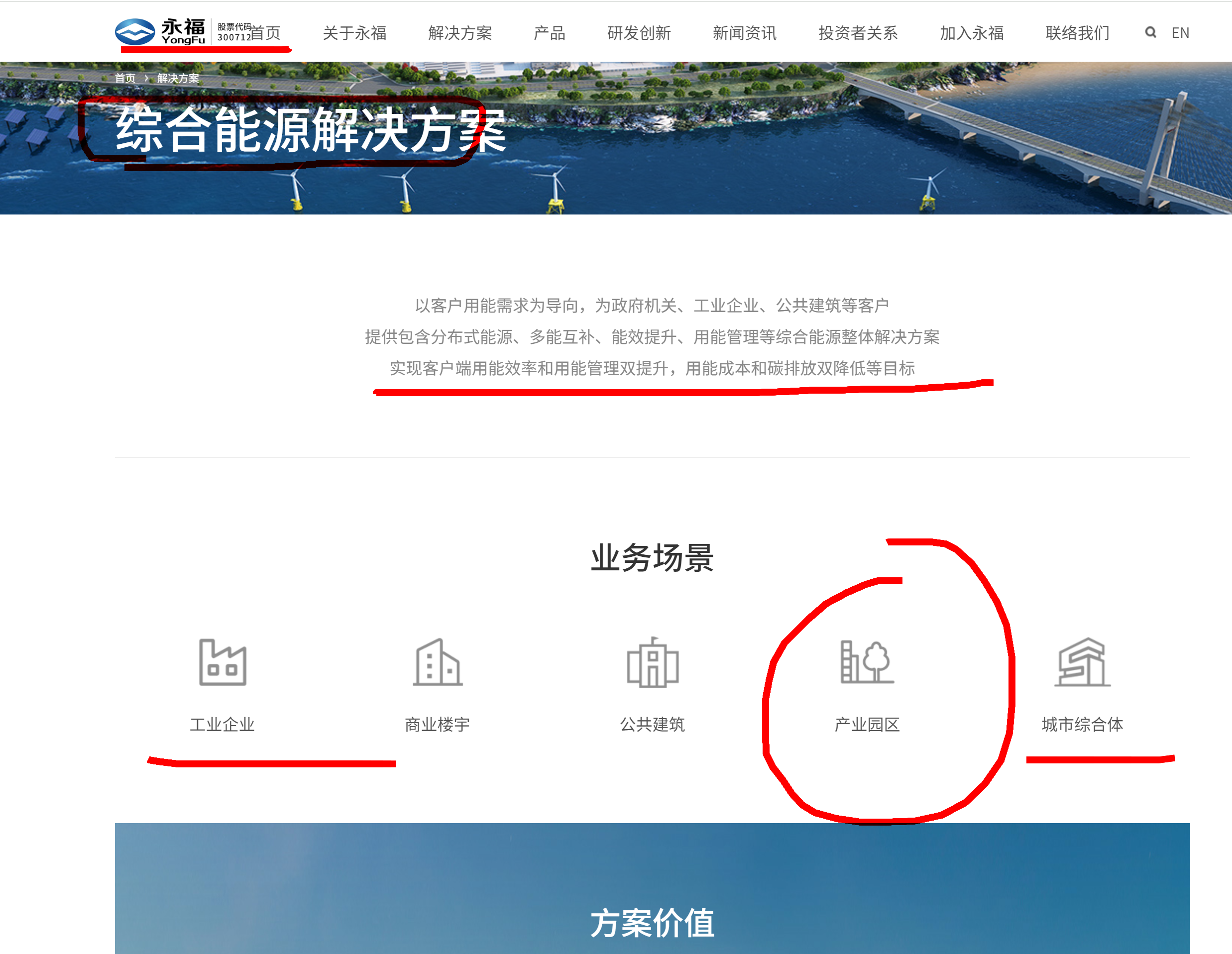
Task: Open the 研发创新 navigation item
Action: (639, 33)
